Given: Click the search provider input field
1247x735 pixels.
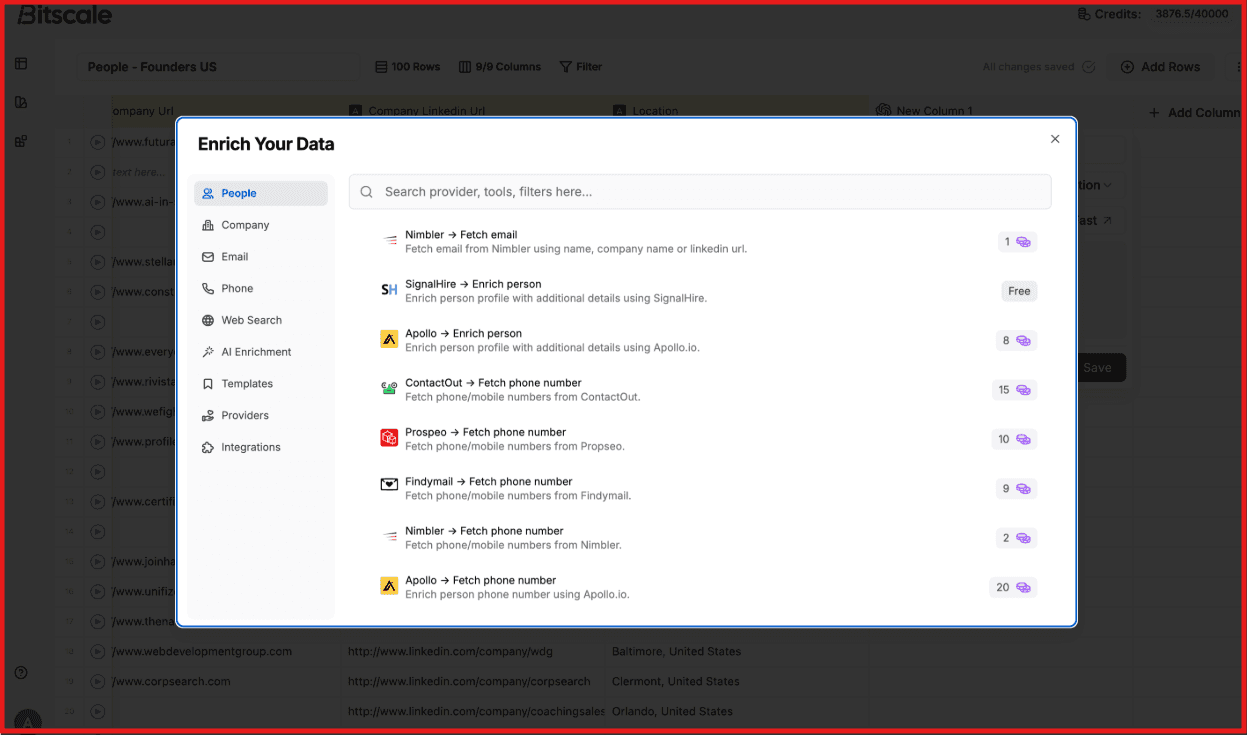Looking at the screenshot, I should tap(700, 192).
